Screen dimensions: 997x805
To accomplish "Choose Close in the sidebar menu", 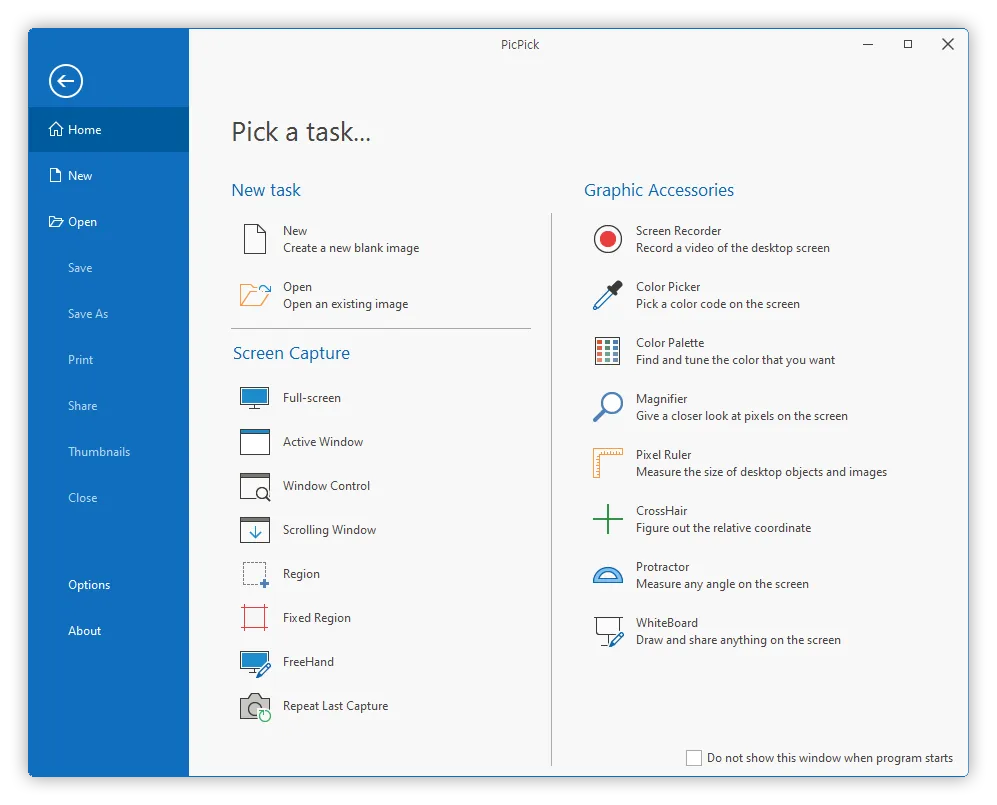I will click(108, 498).
